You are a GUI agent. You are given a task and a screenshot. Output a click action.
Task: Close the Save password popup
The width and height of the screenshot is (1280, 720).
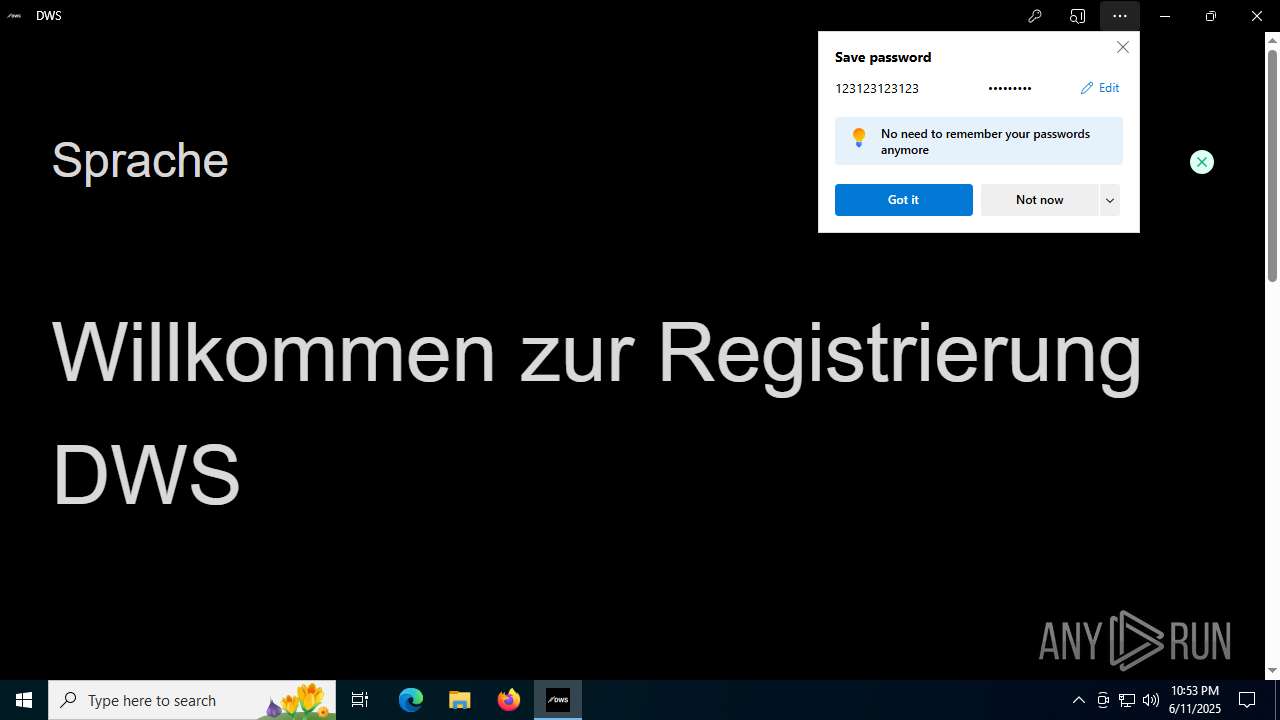pos(1123,47)
